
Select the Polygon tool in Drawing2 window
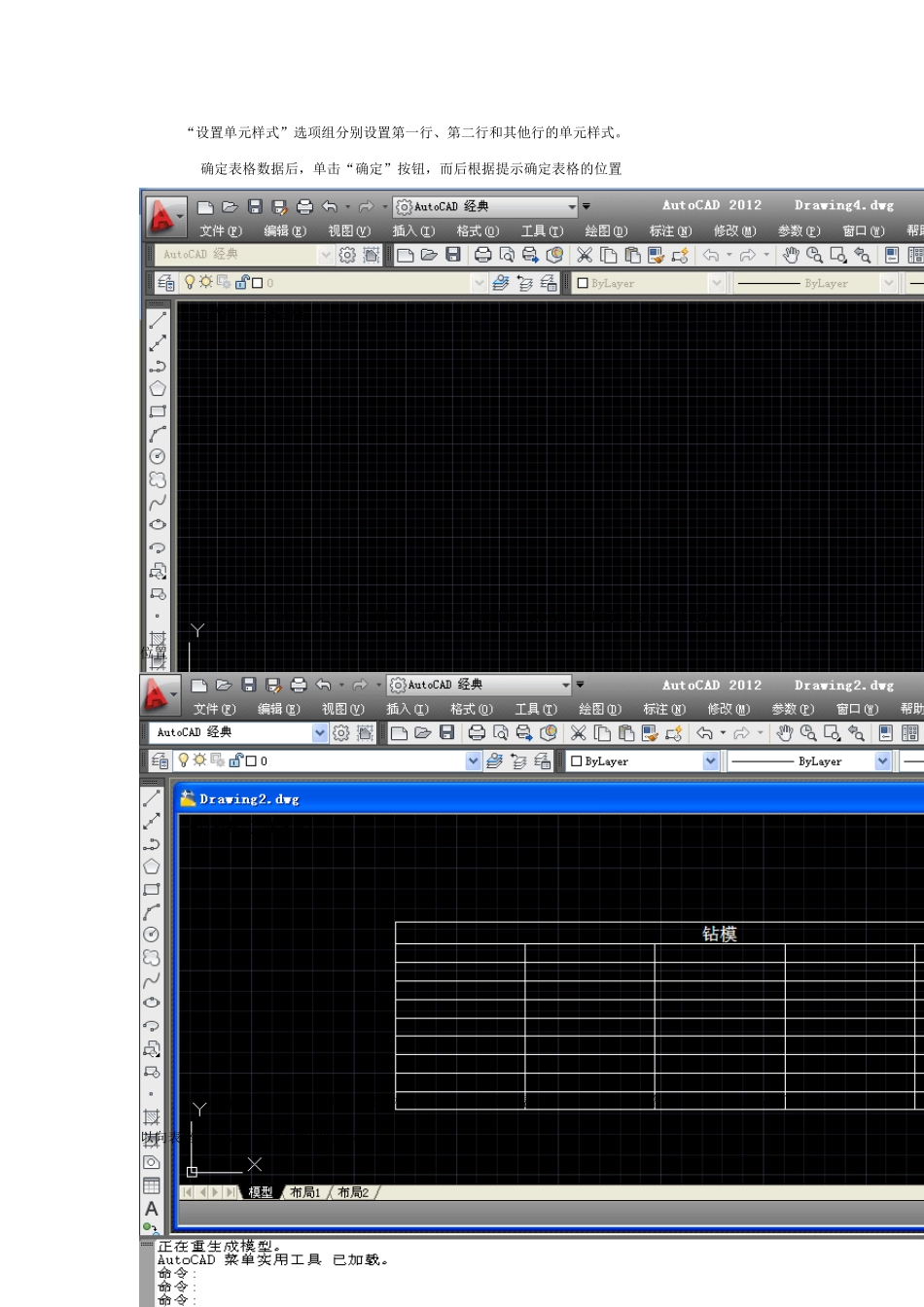[152, 866]
